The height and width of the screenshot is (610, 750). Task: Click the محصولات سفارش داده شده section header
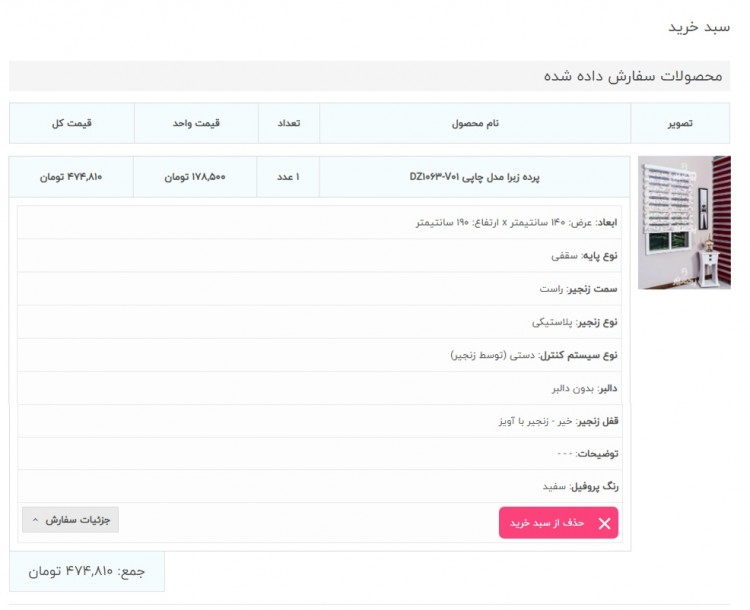pos(369,76)
